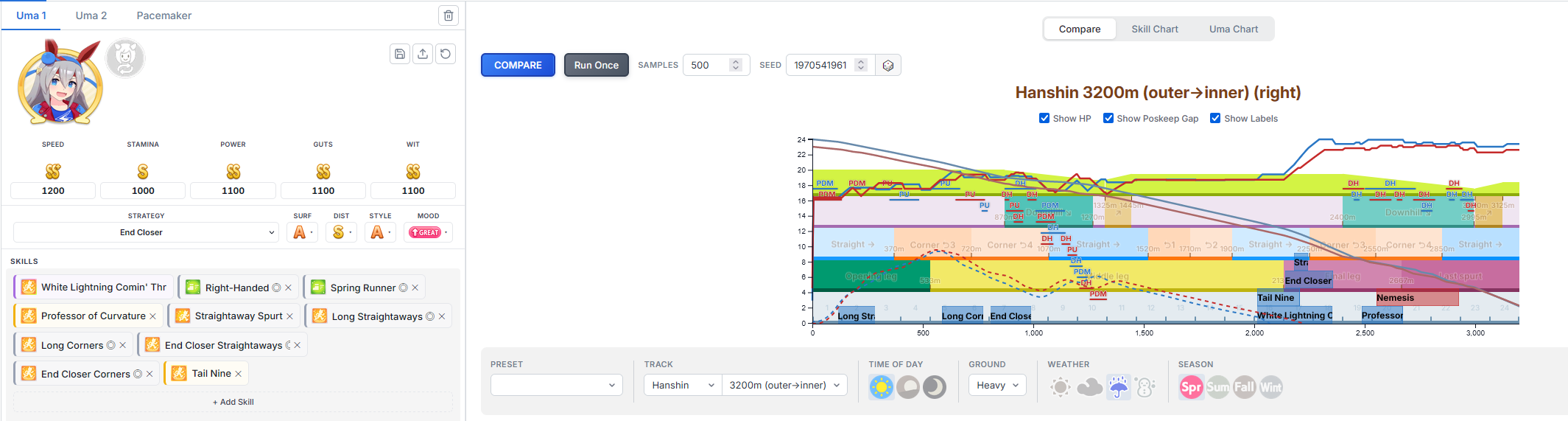Click the blue COMPARE button
Screen dimensions: 1568x421
[518, 65]
